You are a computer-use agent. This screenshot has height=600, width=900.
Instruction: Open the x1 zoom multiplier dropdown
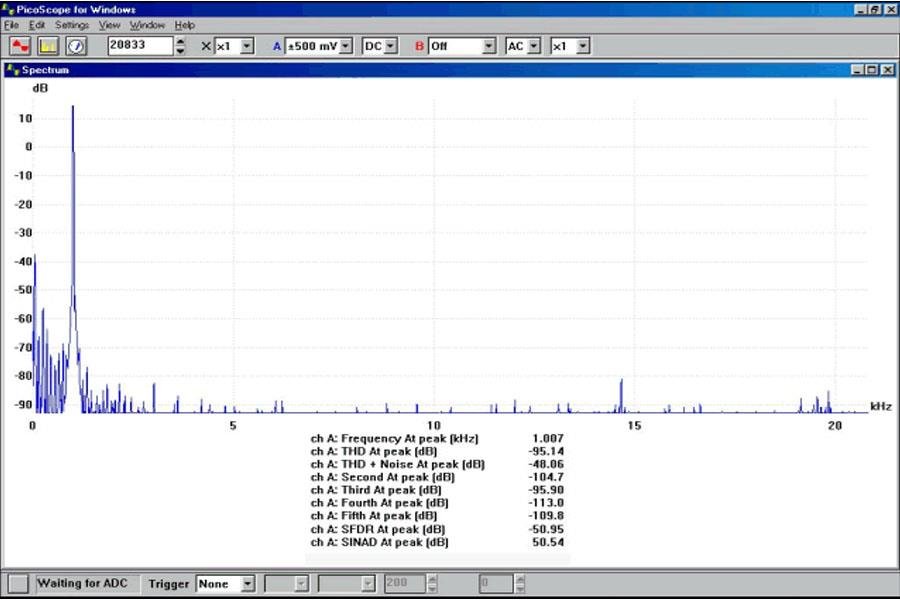tap(247, 46)
